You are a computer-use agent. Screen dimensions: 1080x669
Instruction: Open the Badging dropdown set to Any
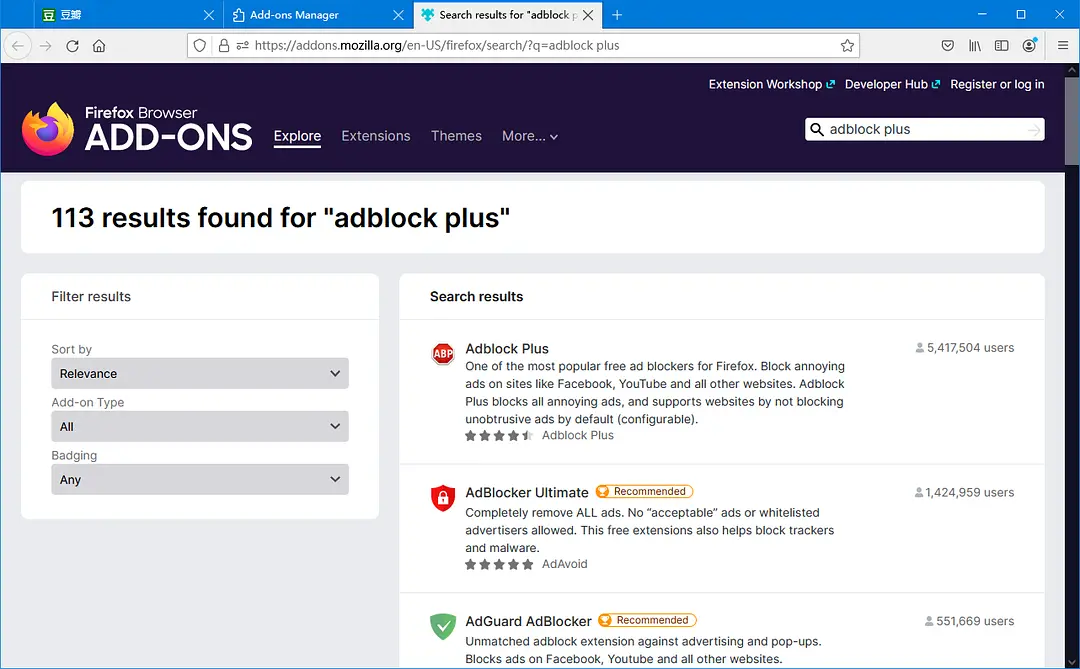(x=200, y=480)
